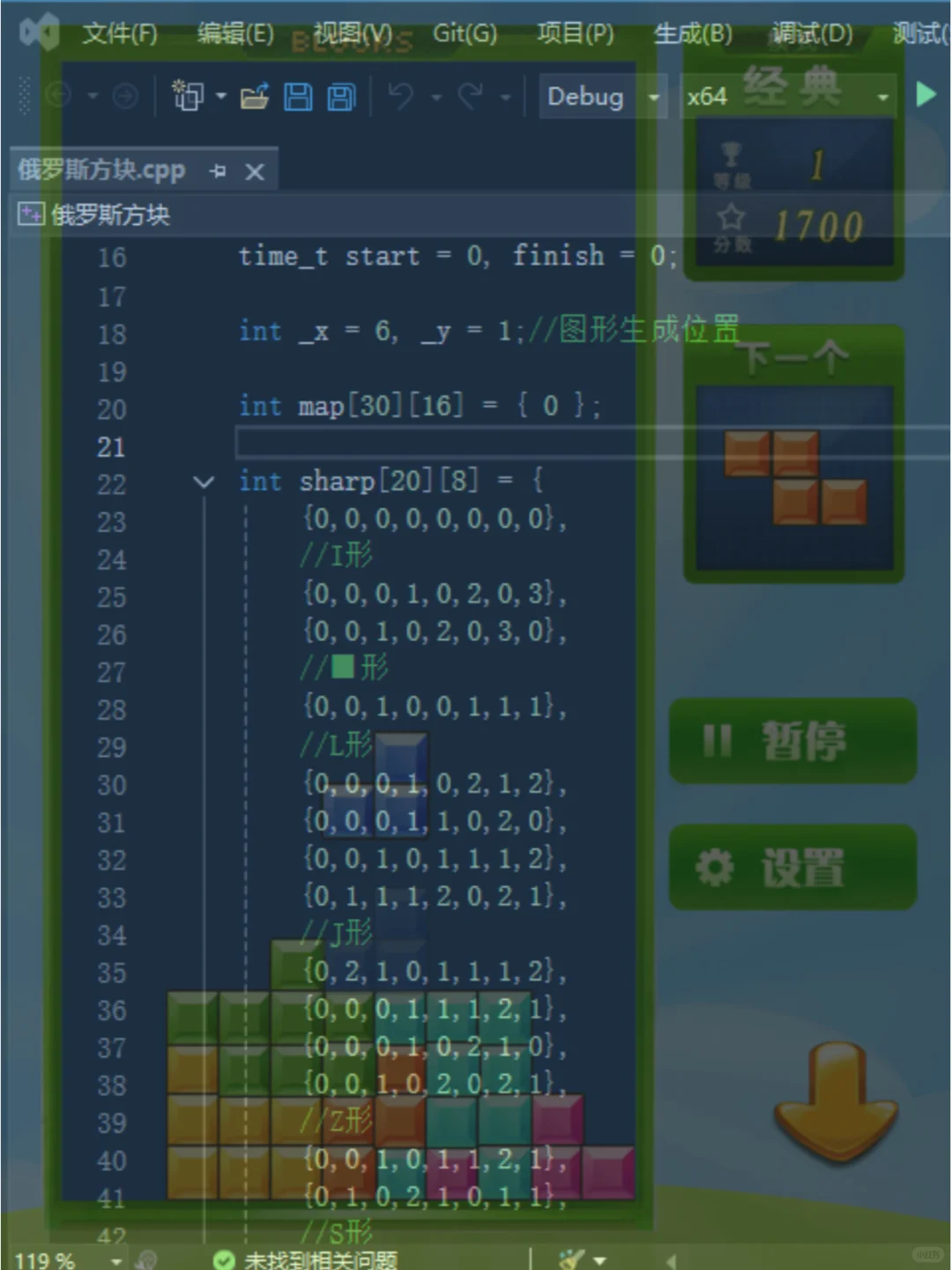The image size is (952, 1270).
Task: Click the save file icon
Action: point(298,96)
